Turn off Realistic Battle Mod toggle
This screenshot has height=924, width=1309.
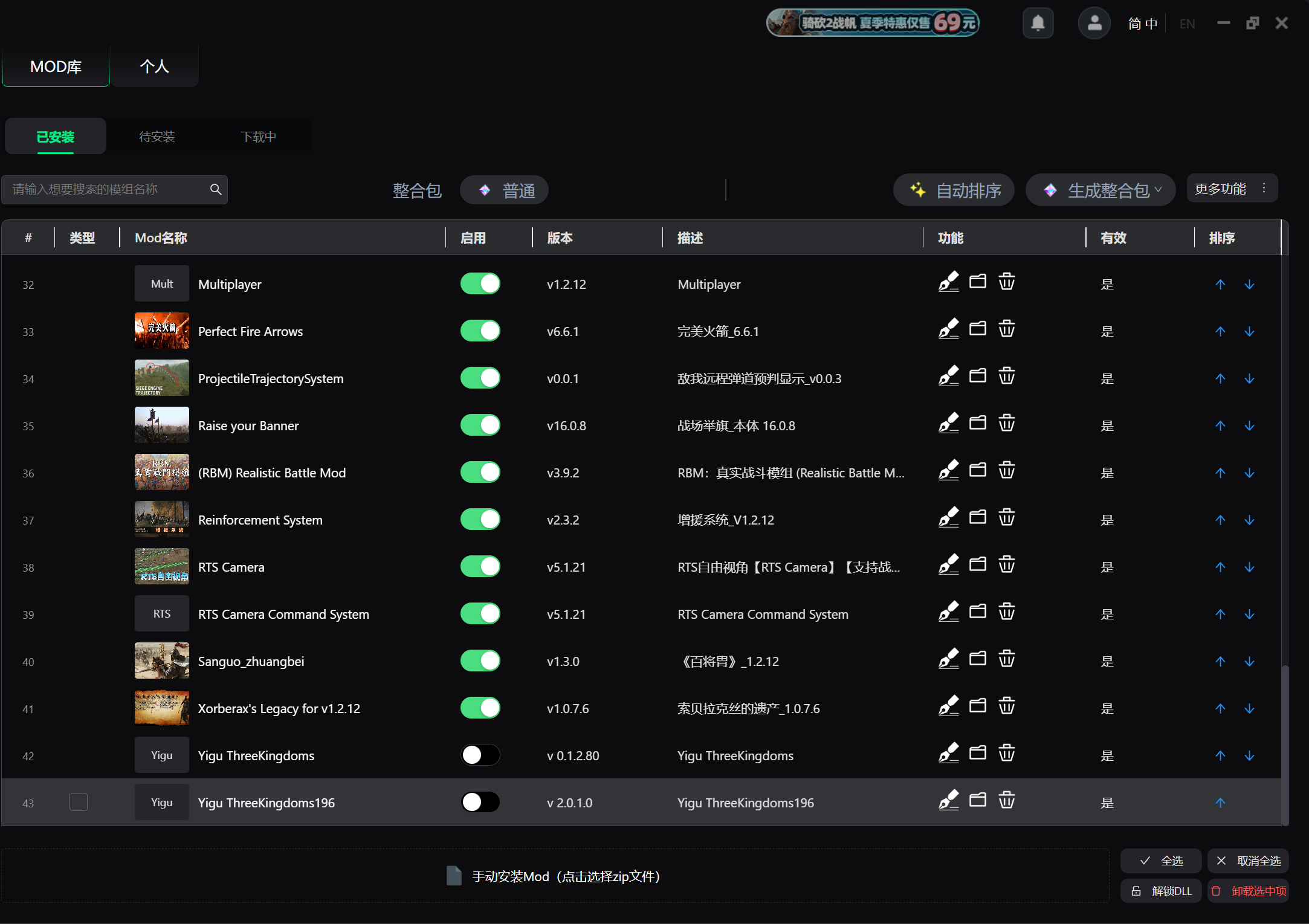pos(480,473)
